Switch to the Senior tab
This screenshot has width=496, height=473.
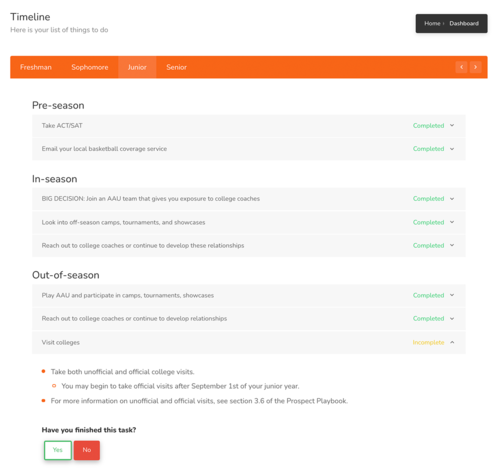176,67
